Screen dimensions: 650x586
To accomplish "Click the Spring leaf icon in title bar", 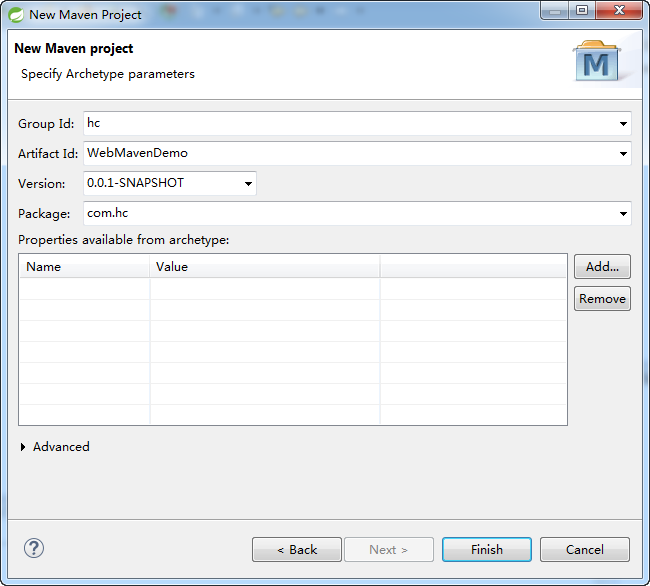I will (x=16, y=15).
